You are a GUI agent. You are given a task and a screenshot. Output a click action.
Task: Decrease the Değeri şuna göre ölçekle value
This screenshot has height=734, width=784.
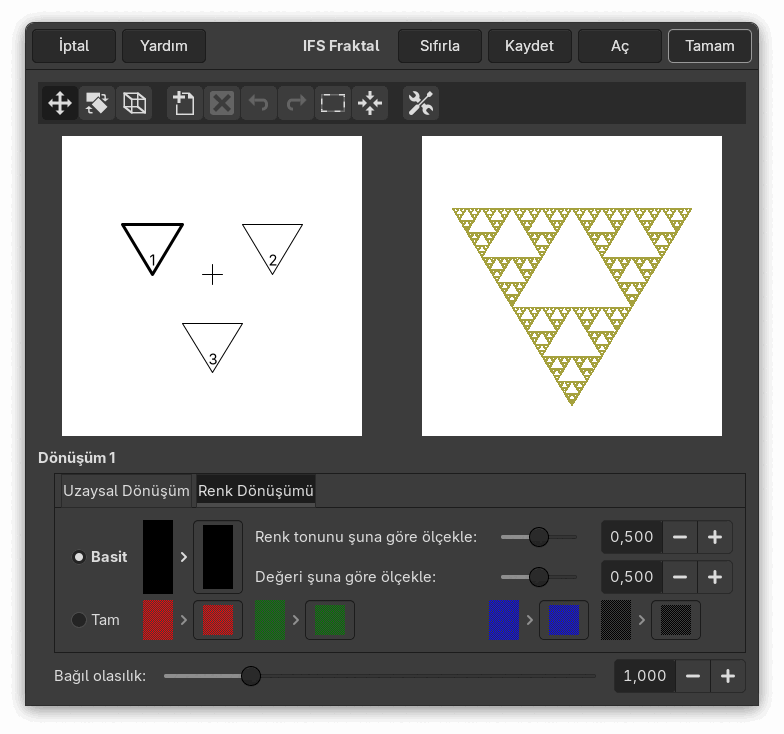coord(680,577)
